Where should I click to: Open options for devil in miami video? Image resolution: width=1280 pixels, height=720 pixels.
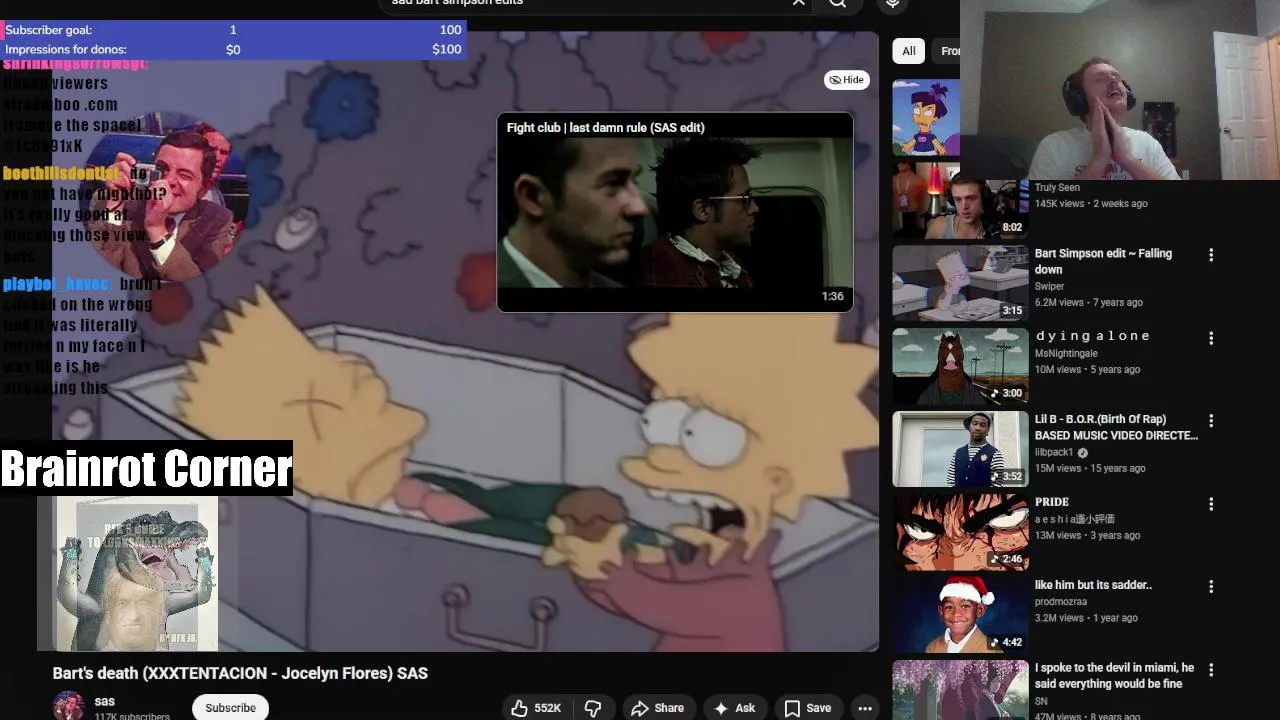point(1211,670)
